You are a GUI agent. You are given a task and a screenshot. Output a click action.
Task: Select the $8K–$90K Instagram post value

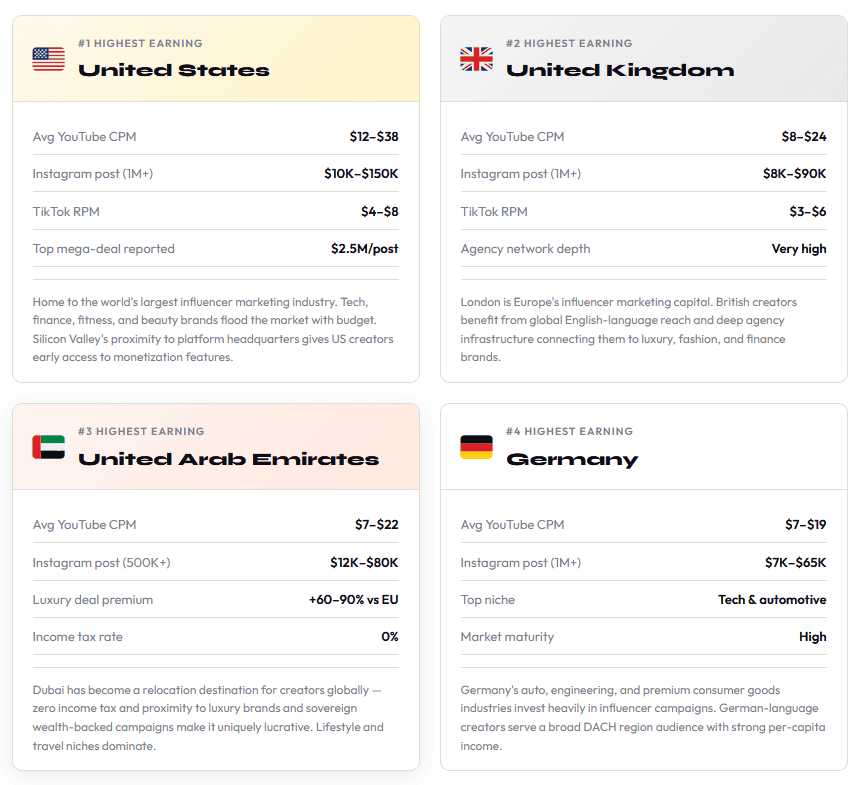[794, 174]
